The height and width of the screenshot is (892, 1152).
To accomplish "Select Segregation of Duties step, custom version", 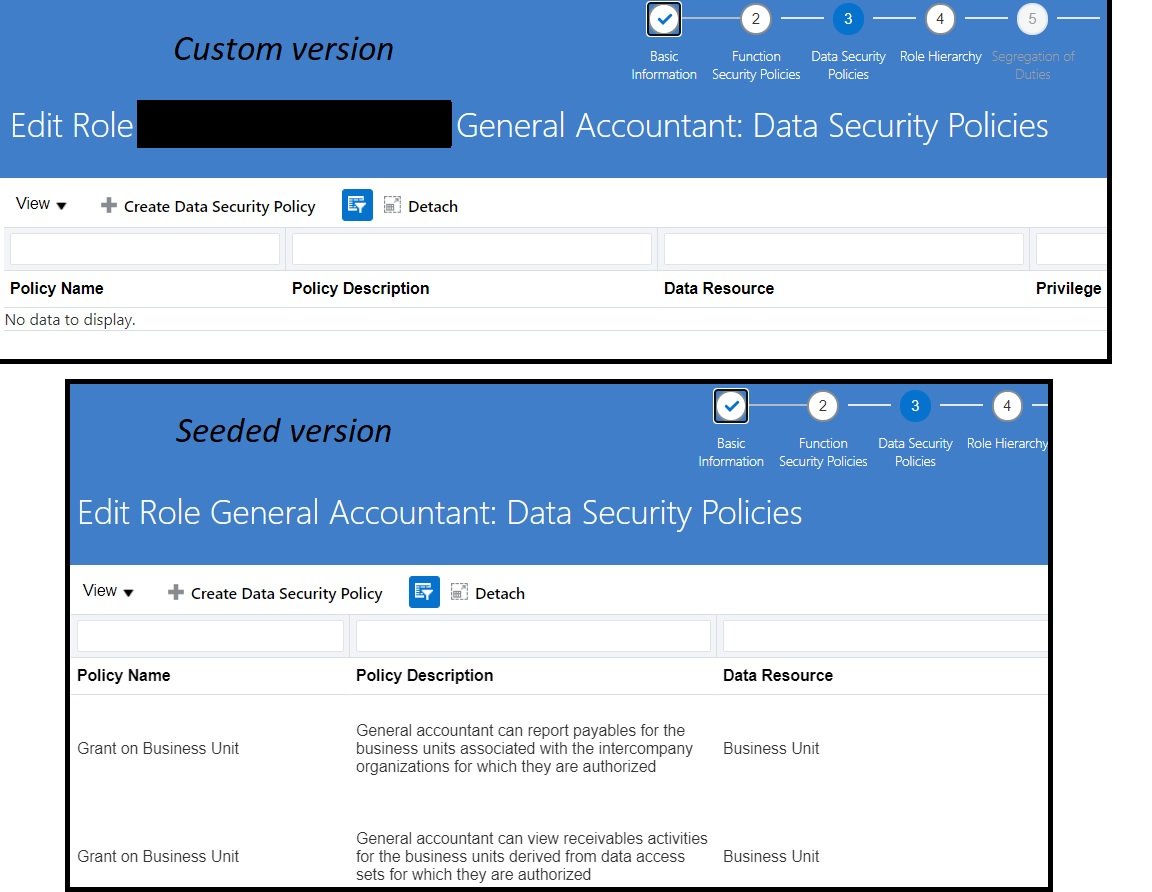I will pos(1032,19).
